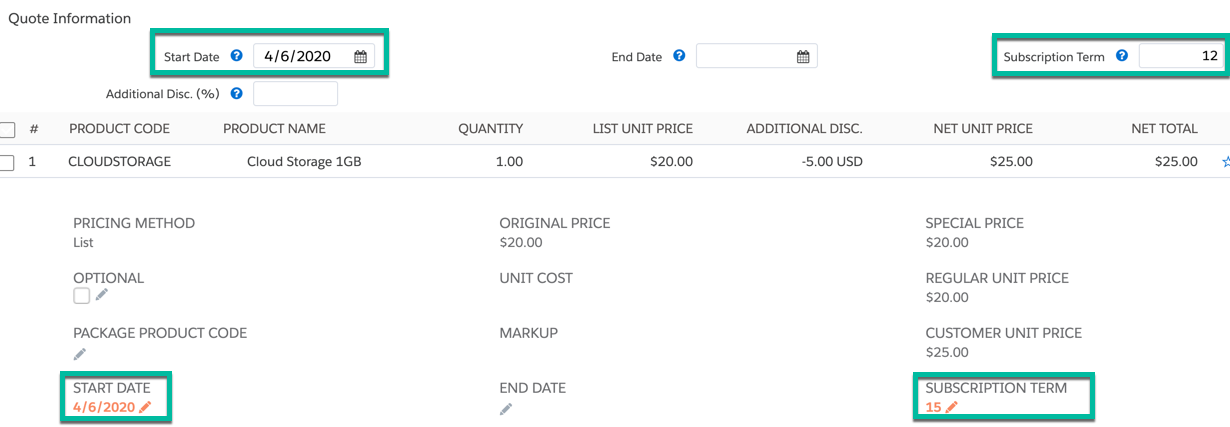Edit Package Product Code with pencil icon
This screenshot has height=427, width=1230.
80,354
